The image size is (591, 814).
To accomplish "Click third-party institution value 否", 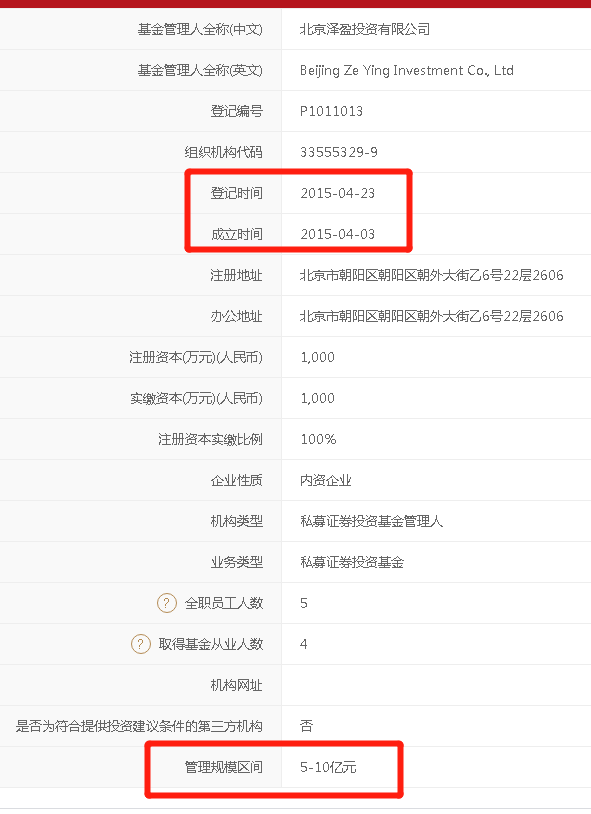I will [x=306, y=726].
